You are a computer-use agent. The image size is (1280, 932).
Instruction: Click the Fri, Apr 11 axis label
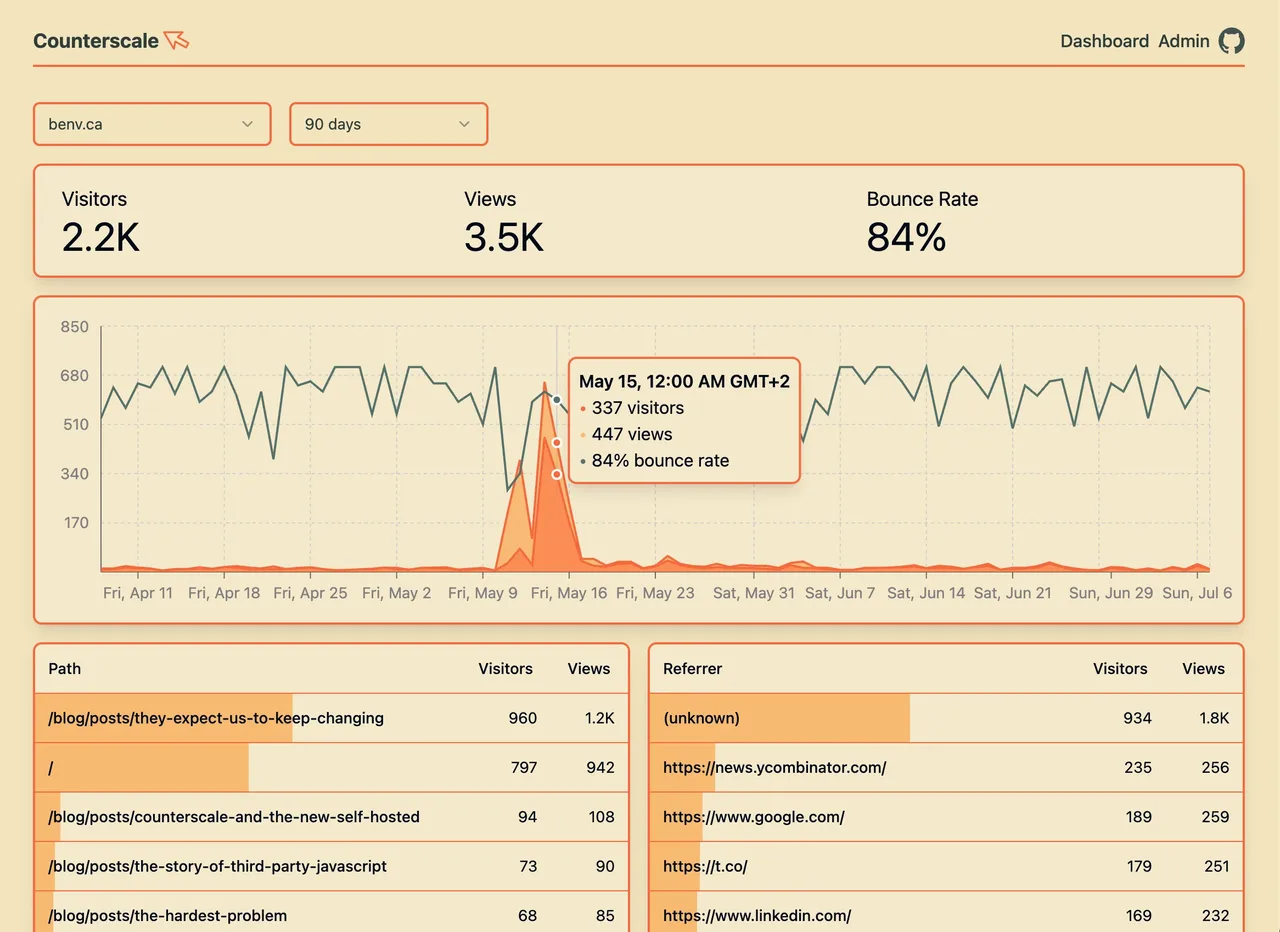pyautogui.click(x=138, y=593)
